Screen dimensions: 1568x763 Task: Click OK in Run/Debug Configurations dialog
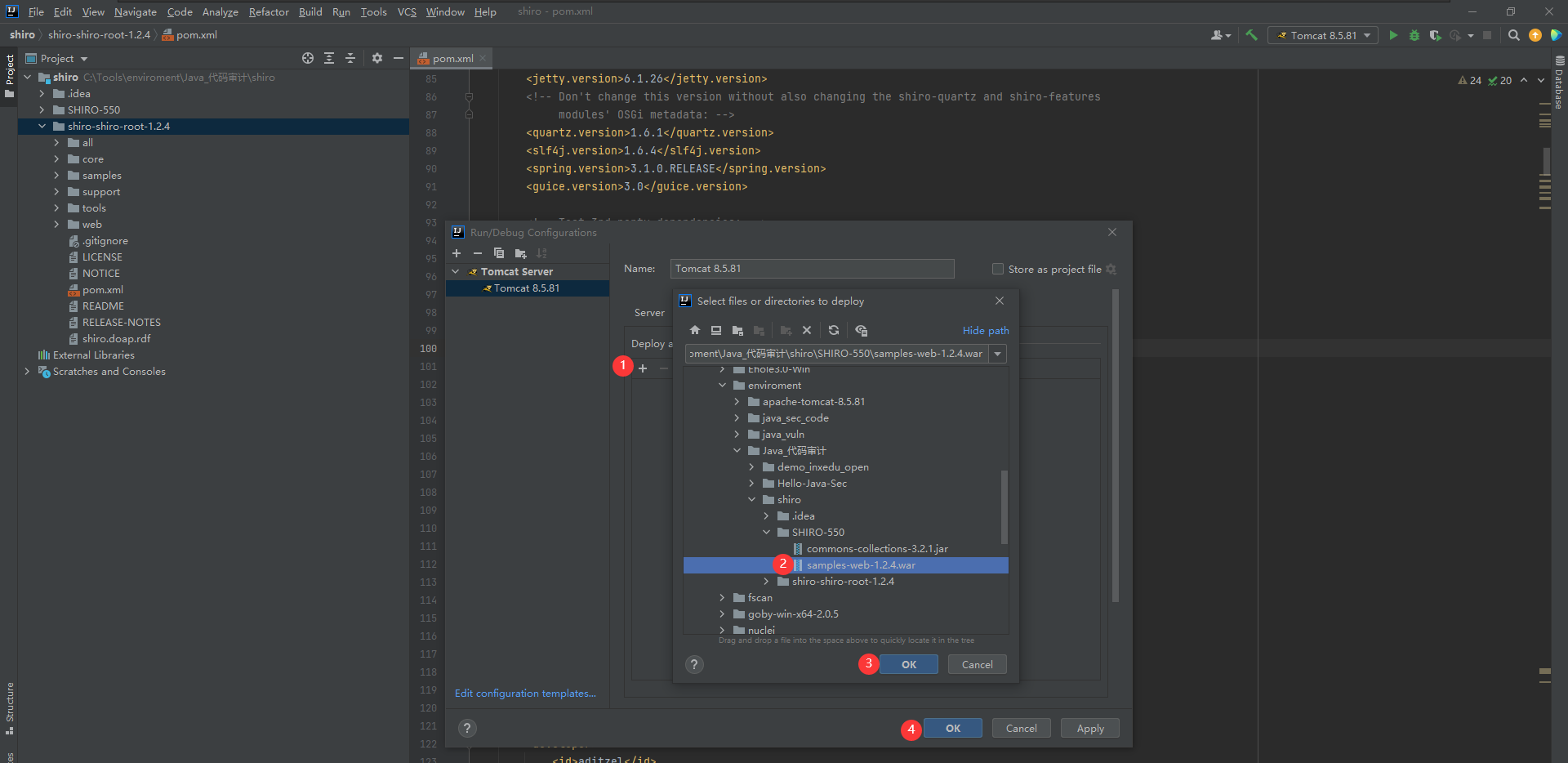pyautogui.click(x=953, y=728)
